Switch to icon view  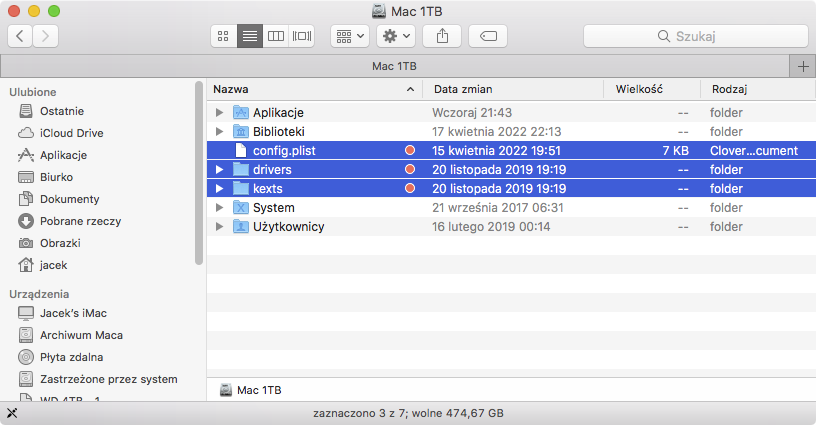pos(223,36)
